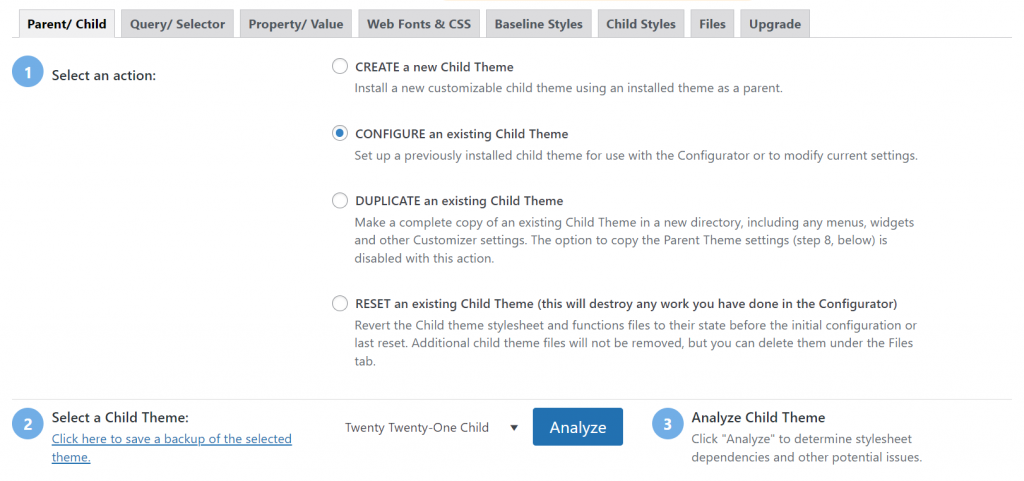Click the step 1 number badge
Viewport: 1024px width, 481px height.
pyautogui.click(x=28, y=74)
